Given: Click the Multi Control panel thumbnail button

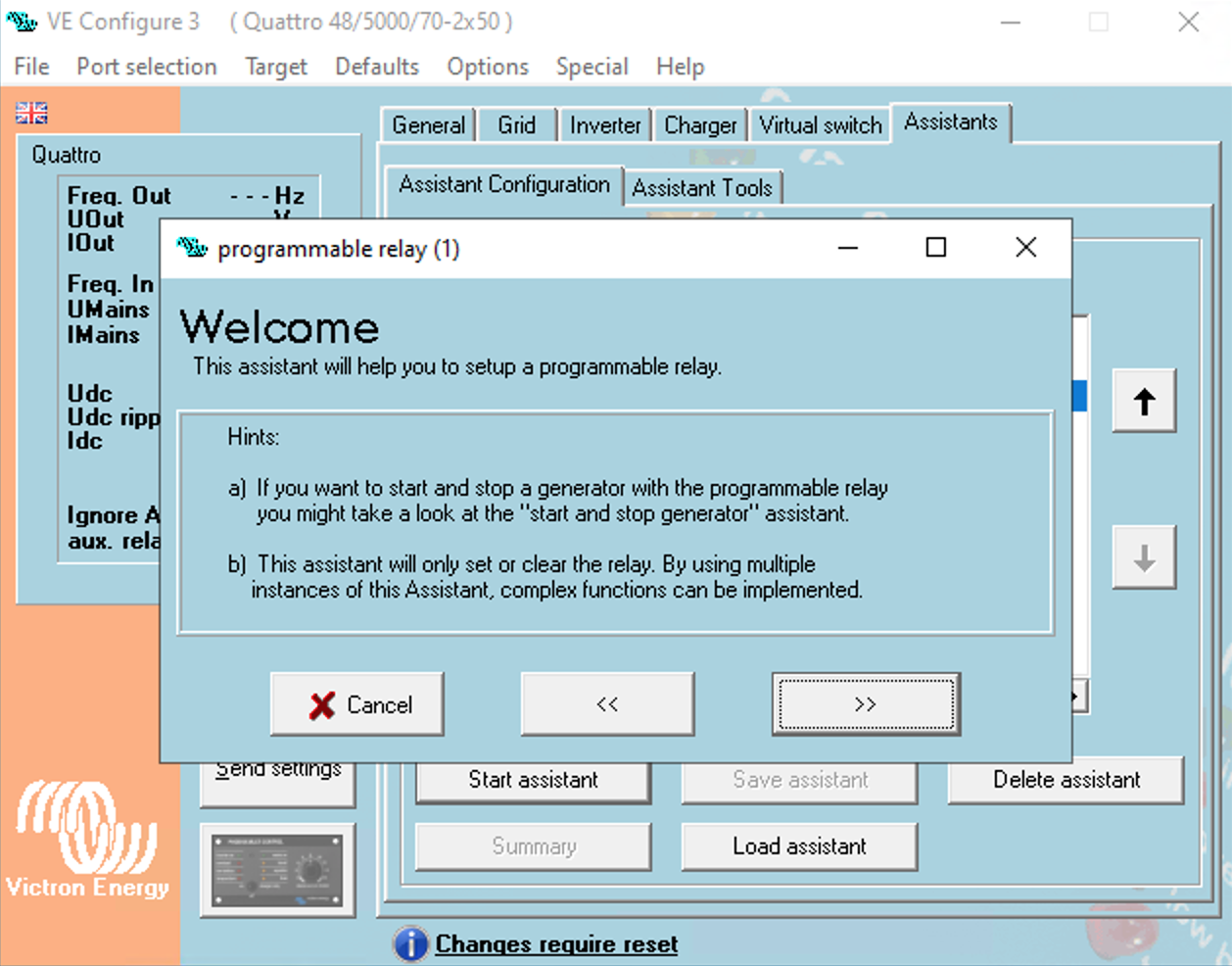Looking at the screenshot, I should tap(278, 870).
